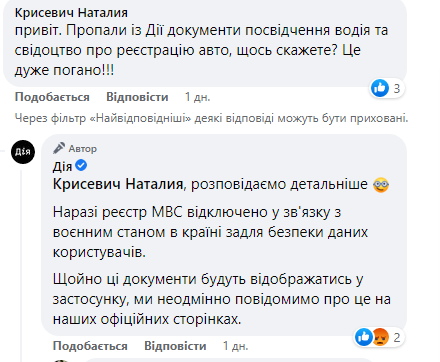440x362 pixels.
Task: Open the 1 дн. timestamp of first comment
Action: 198,97
